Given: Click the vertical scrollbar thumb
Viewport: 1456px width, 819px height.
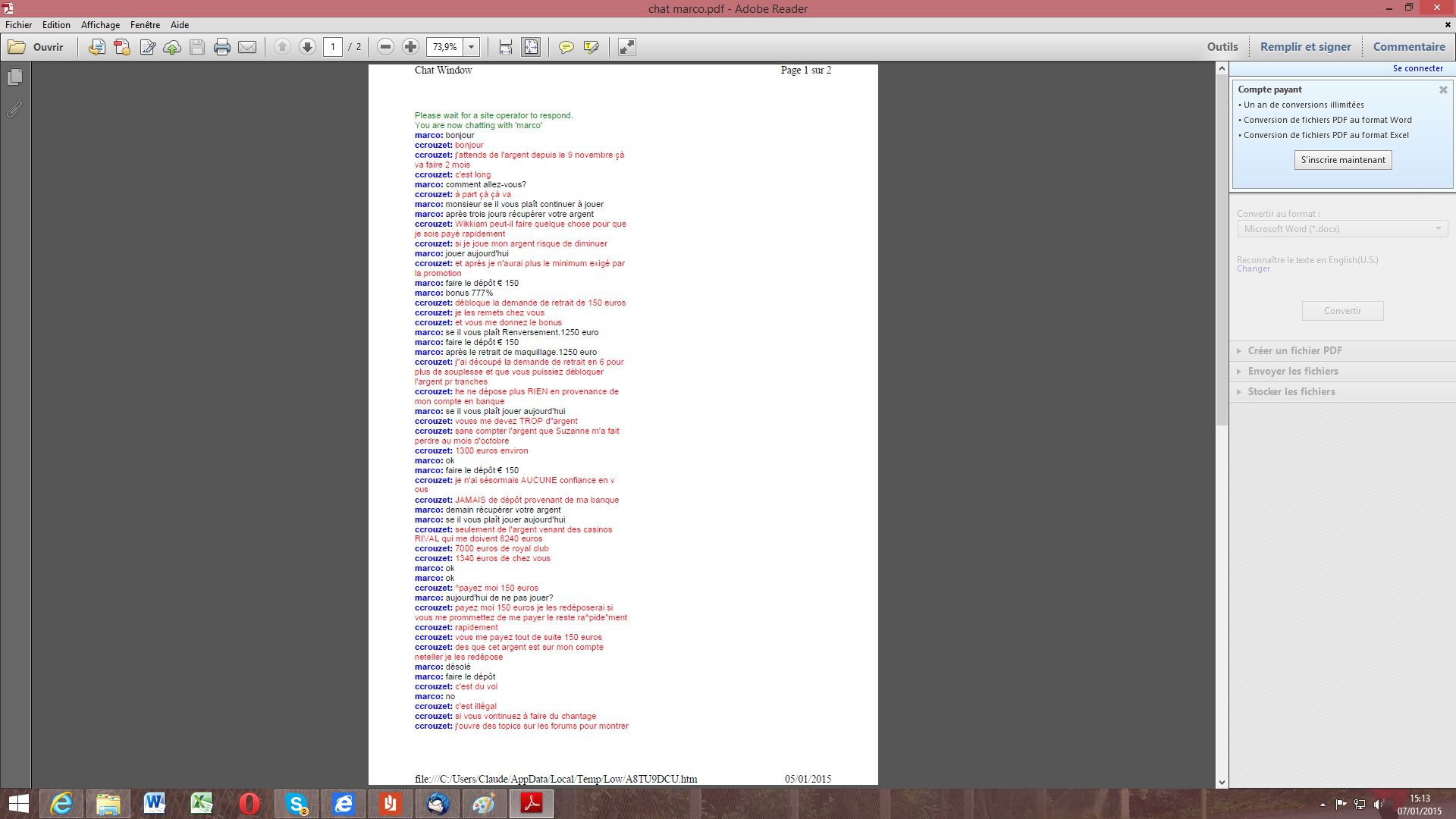Looking at the screenshot, I should point(1221,249).
